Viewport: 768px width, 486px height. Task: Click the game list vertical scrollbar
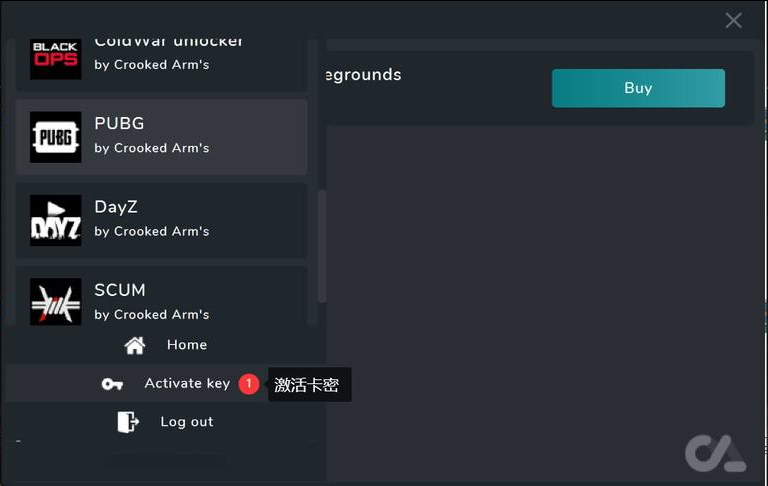coord(322,245)
